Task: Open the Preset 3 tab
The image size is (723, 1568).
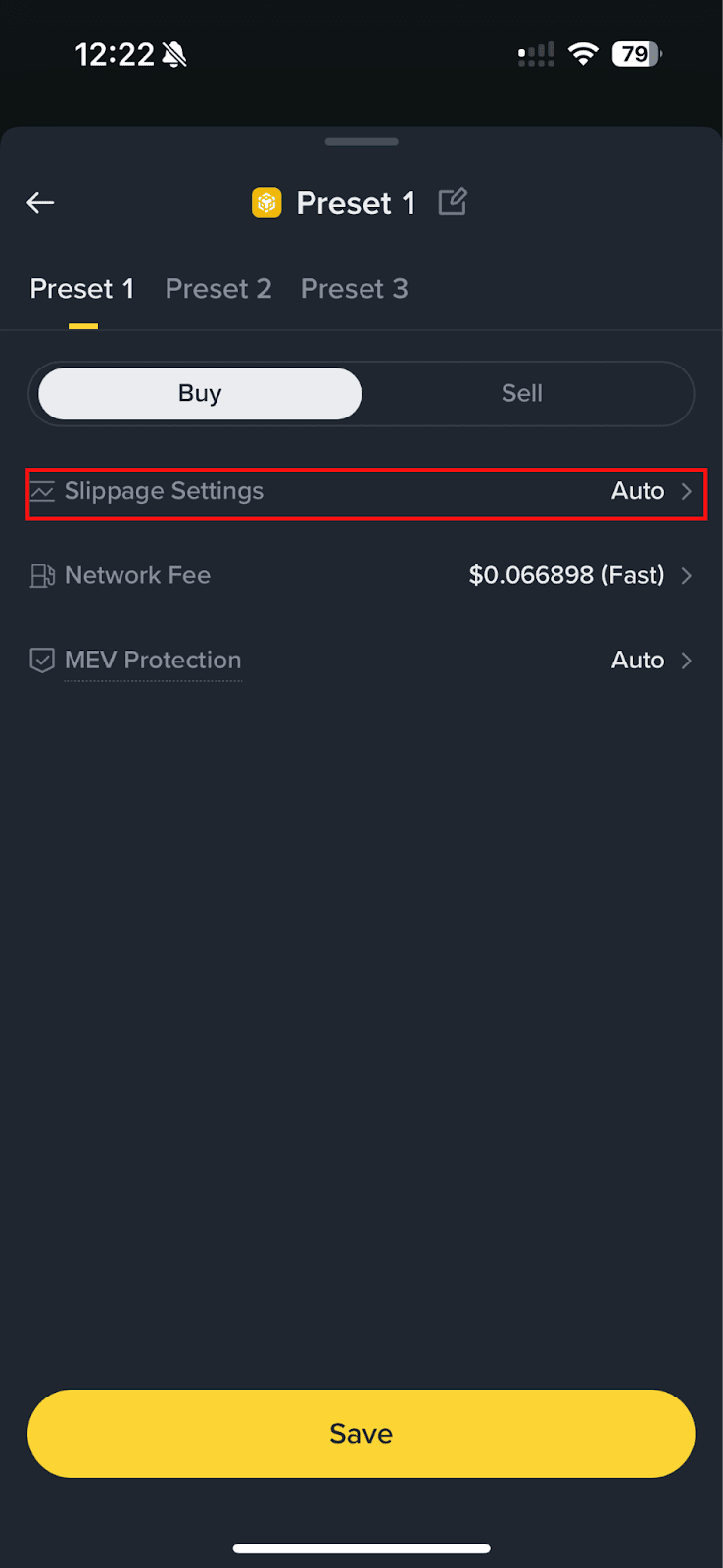Action: 354,288
